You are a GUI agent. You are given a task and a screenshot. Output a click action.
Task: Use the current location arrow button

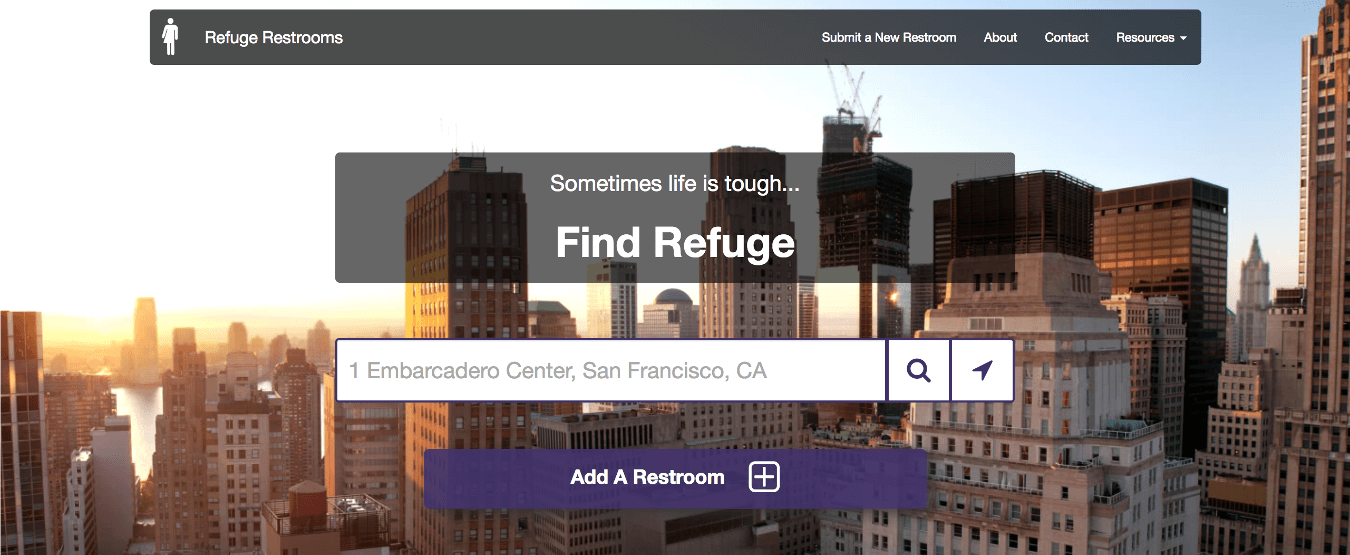[x=982, y=371]
